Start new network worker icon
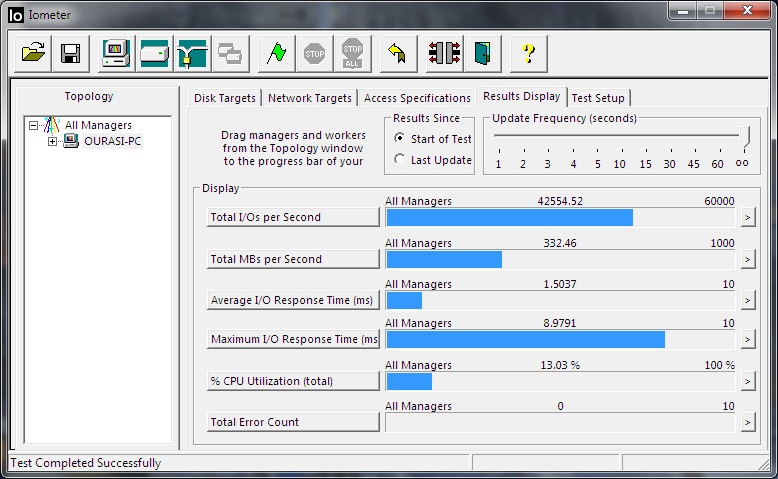 click(193, 53)
